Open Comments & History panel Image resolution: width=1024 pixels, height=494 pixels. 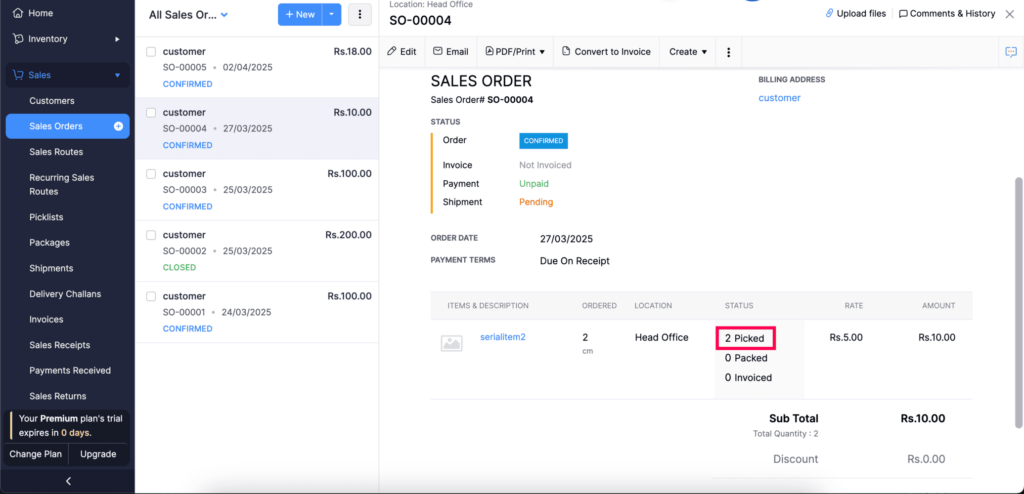(x=947, y=13)
